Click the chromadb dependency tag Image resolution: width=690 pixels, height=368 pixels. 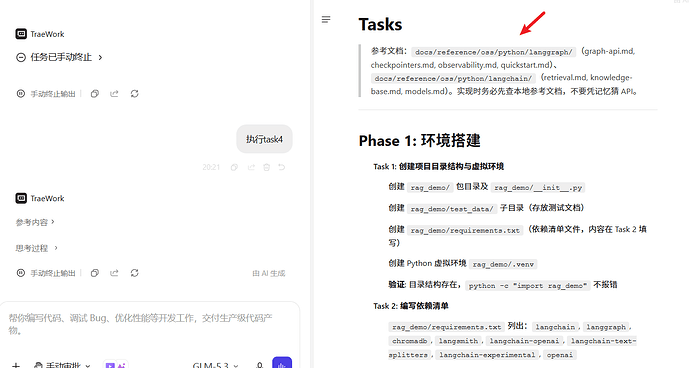pyautogui.click(x=409, y=341)
